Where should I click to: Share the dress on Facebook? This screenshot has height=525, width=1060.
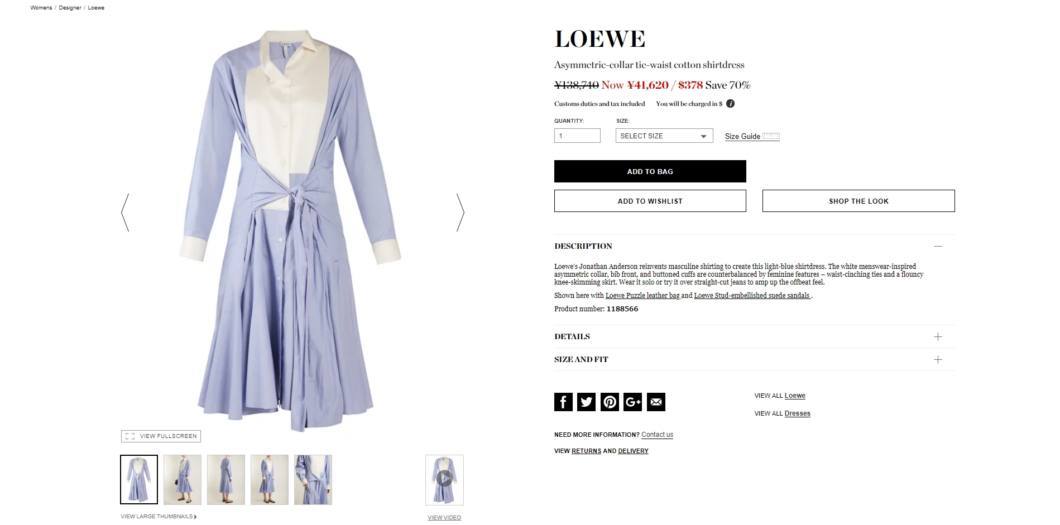tap(563, 402)
